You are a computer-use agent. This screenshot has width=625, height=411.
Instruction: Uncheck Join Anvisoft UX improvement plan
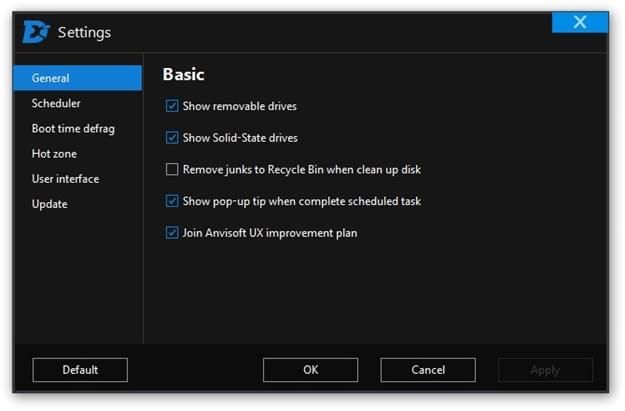(x=172, y=232)
